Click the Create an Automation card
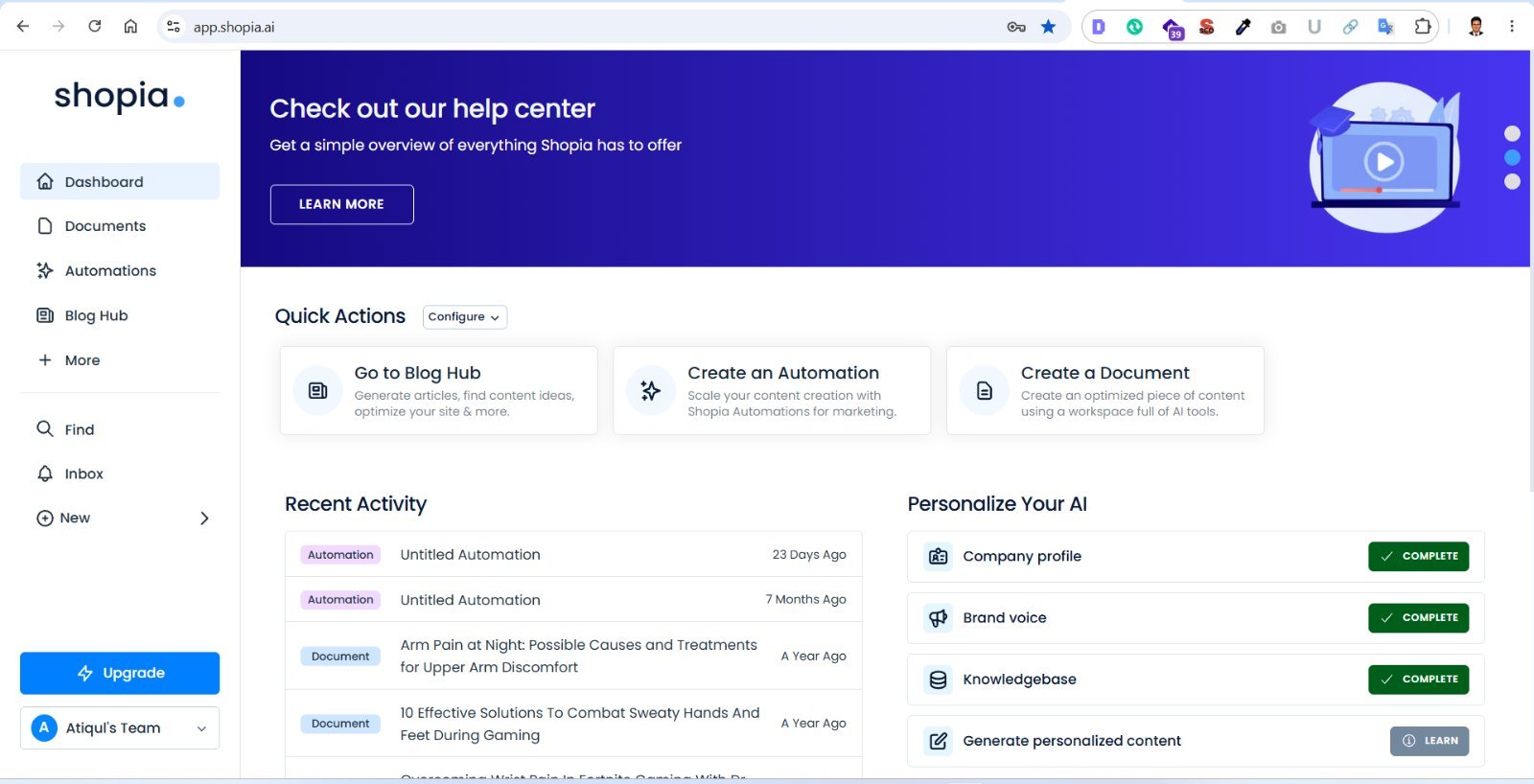This screenshot has height=784, width=1534. click(x=772, y=390)
